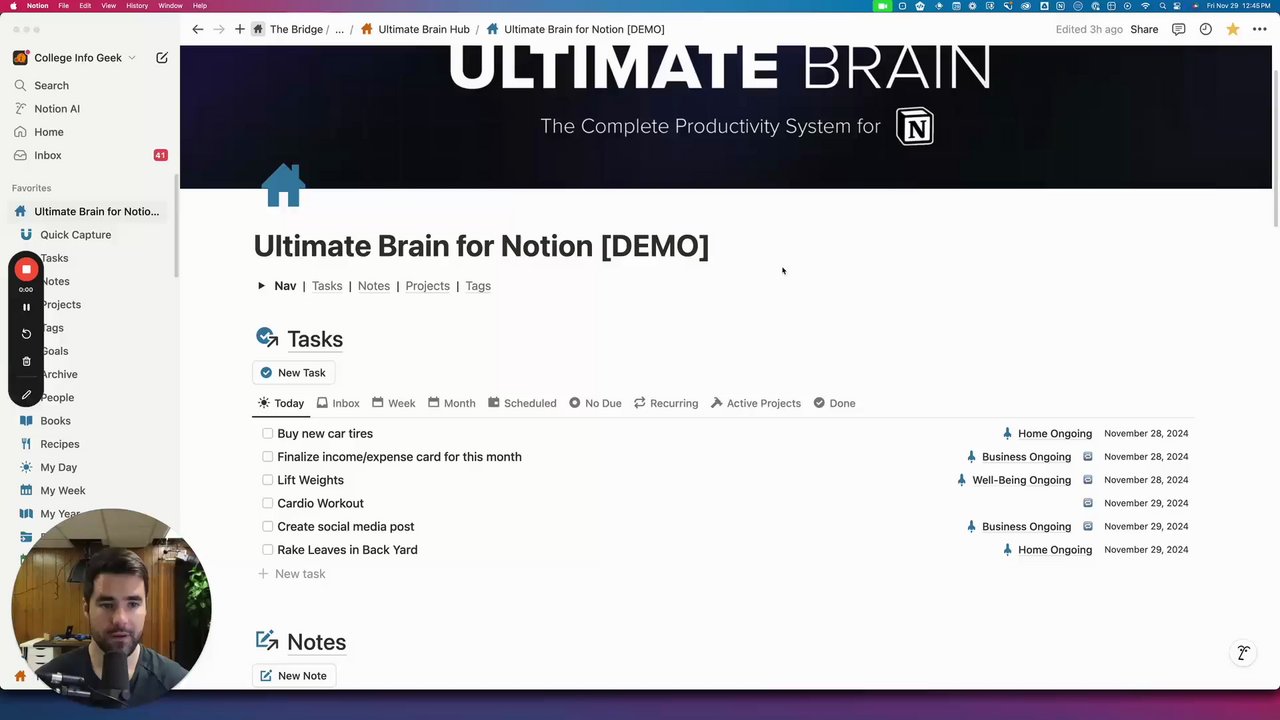The width and height of the screenshot is (1280, 720).
Task: Click the page title 'Ultimate Brain for Notion [DEMO]'
Action: [481, 246]
